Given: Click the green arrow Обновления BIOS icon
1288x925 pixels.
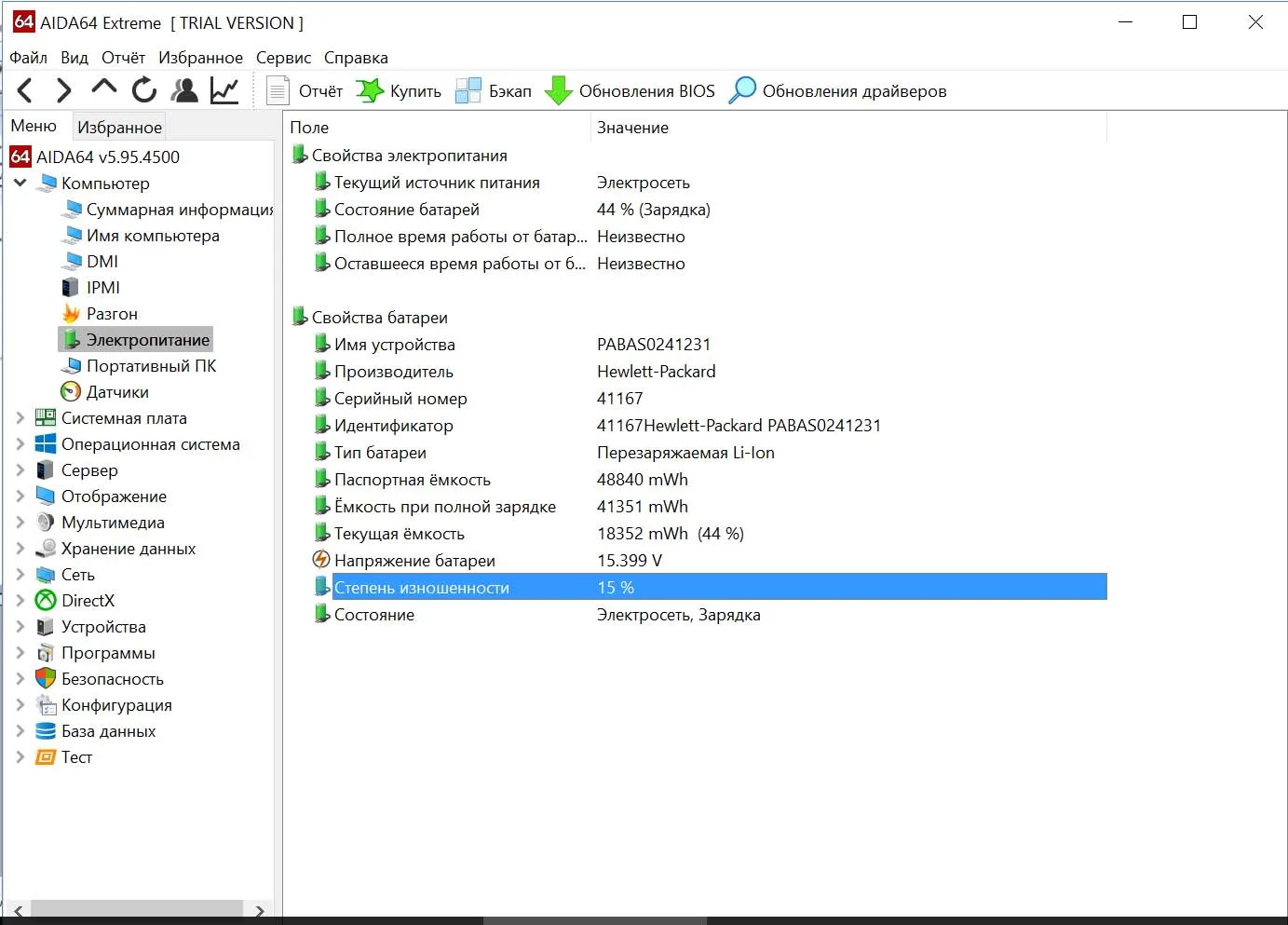Looking at the screenshot, I should [558, 90].
